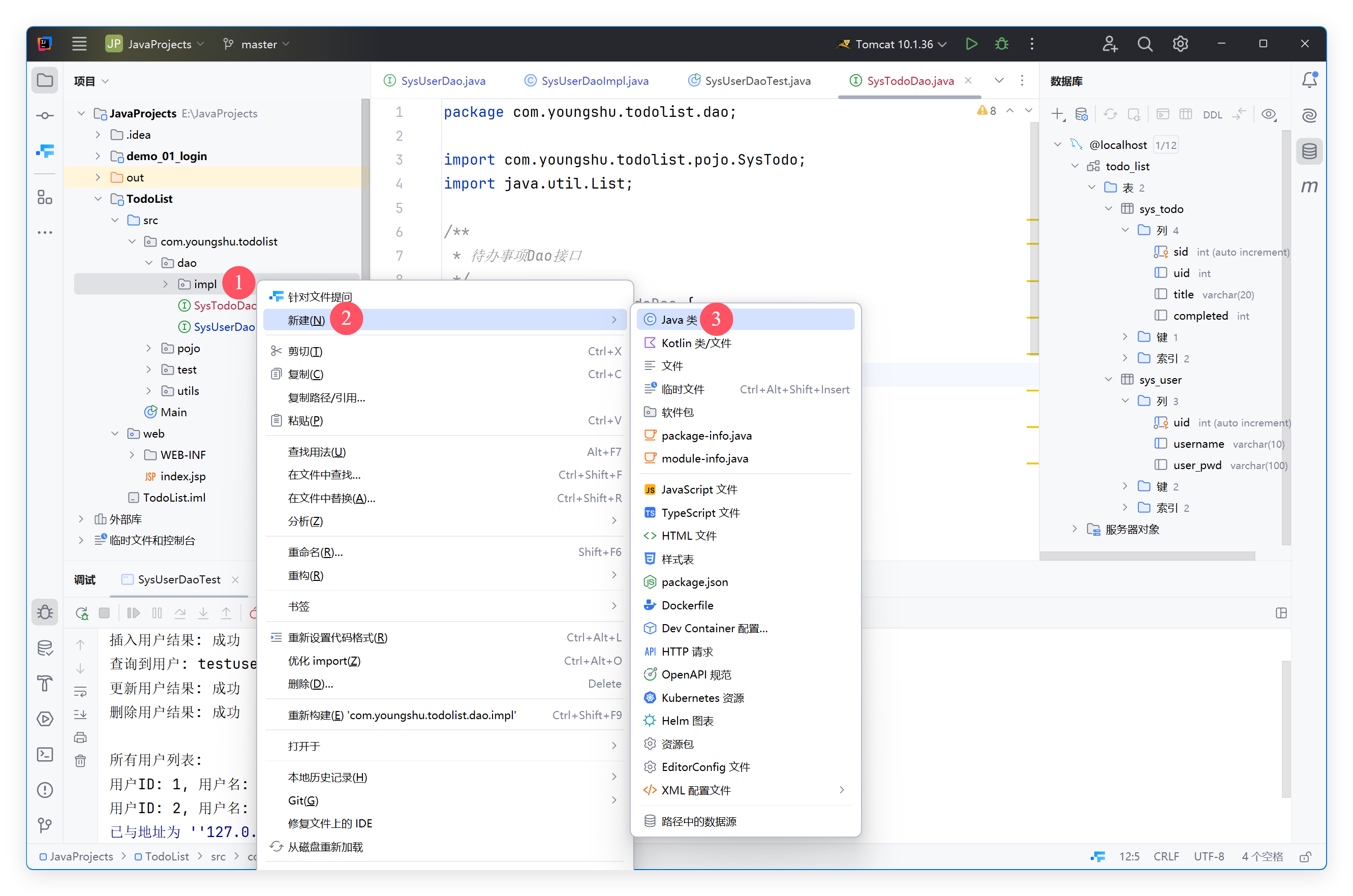Expand the demo_01_login folder

tap(98, 156)
